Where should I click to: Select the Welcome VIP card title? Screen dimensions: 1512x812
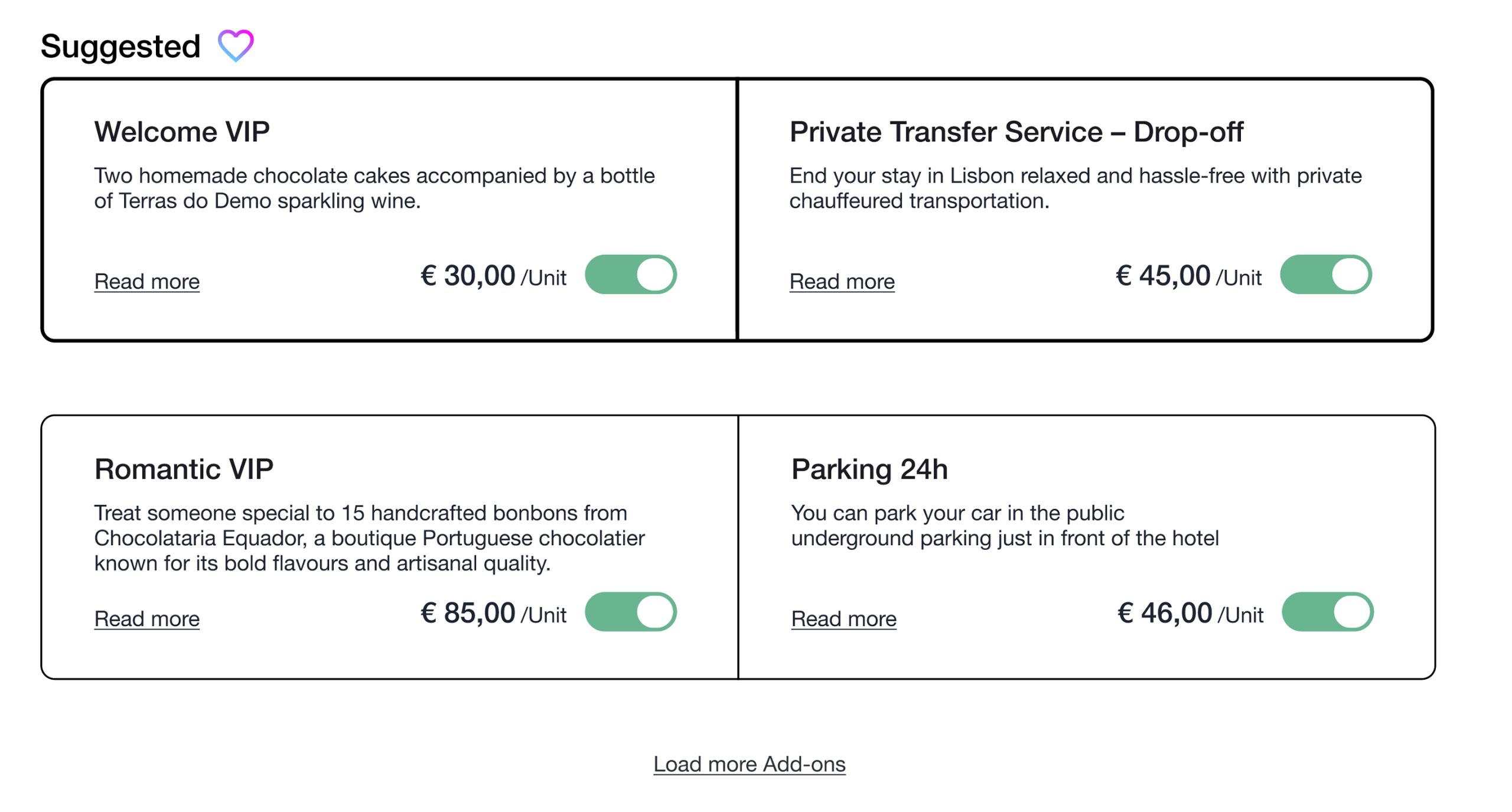click(x=181, y=131)
